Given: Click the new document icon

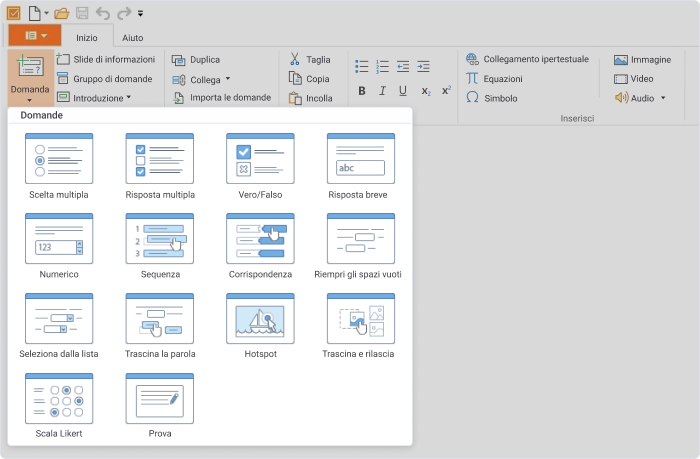Looking at the screenshot, I should tap(34, 13).
